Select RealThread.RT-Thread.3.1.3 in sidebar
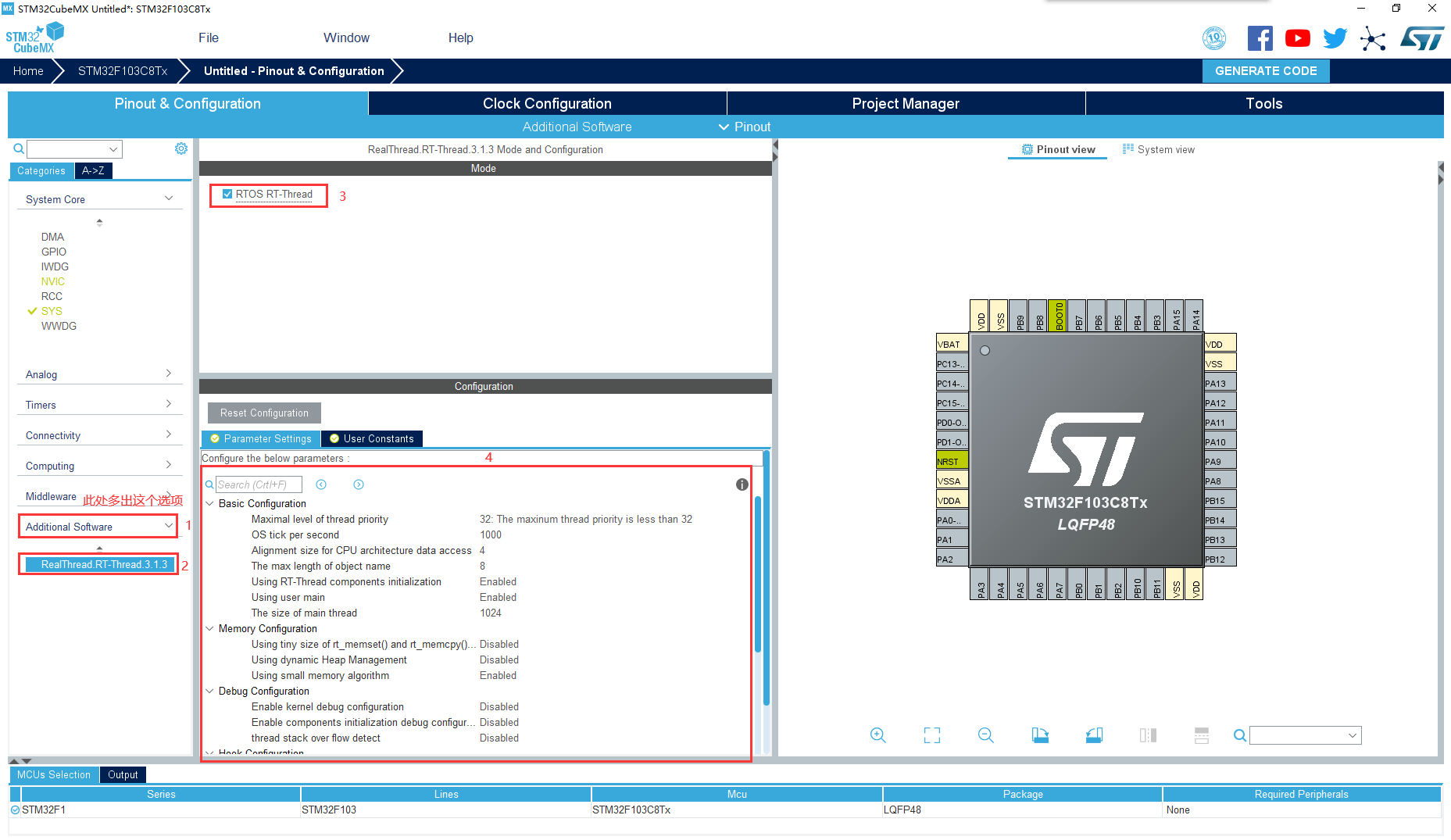This screenshot has width=1451, height=840. (98, 563)
